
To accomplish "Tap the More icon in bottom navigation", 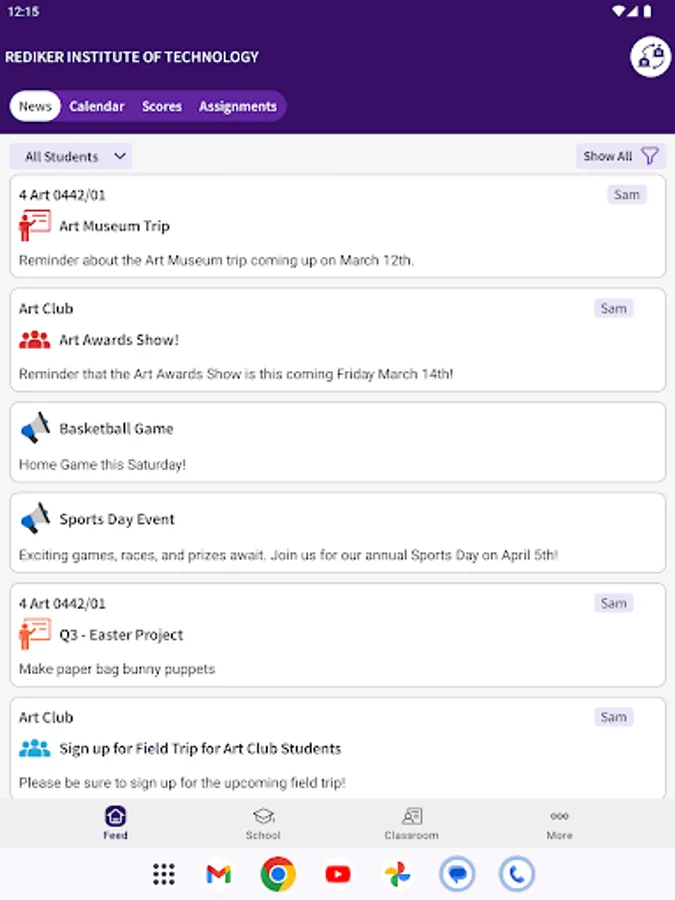I will click(559, 822).
